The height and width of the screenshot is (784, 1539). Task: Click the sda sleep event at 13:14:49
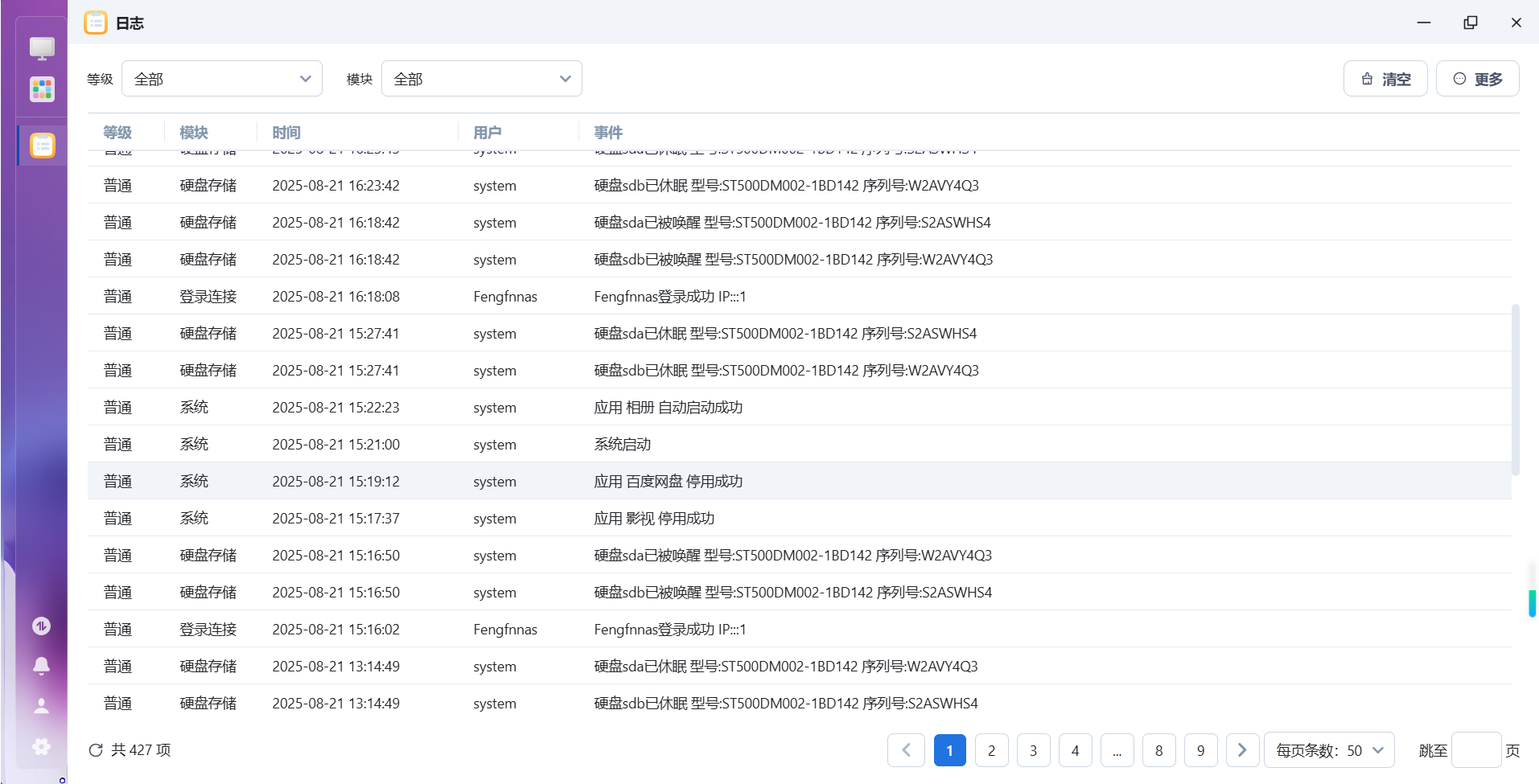[785, 666]
